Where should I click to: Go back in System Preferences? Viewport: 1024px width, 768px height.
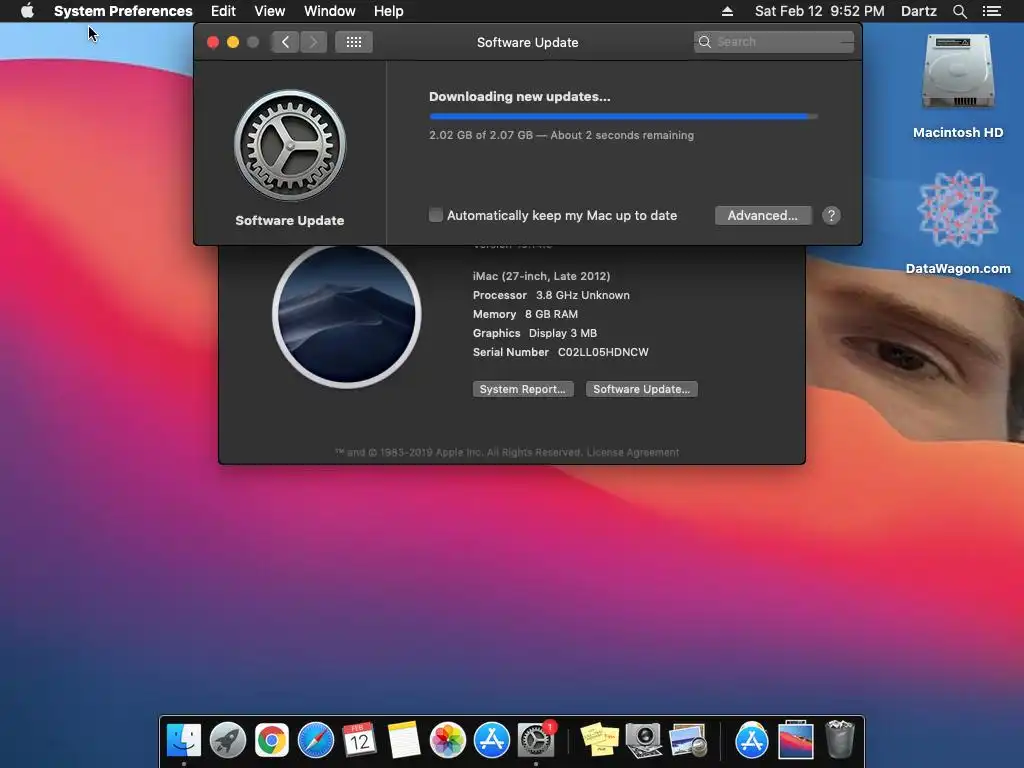point(285,42)
